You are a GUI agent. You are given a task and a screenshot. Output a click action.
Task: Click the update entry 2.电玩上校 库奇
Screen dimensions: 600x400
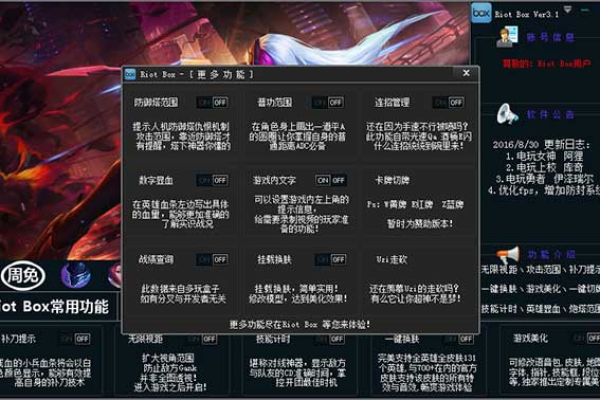[544, 167]
